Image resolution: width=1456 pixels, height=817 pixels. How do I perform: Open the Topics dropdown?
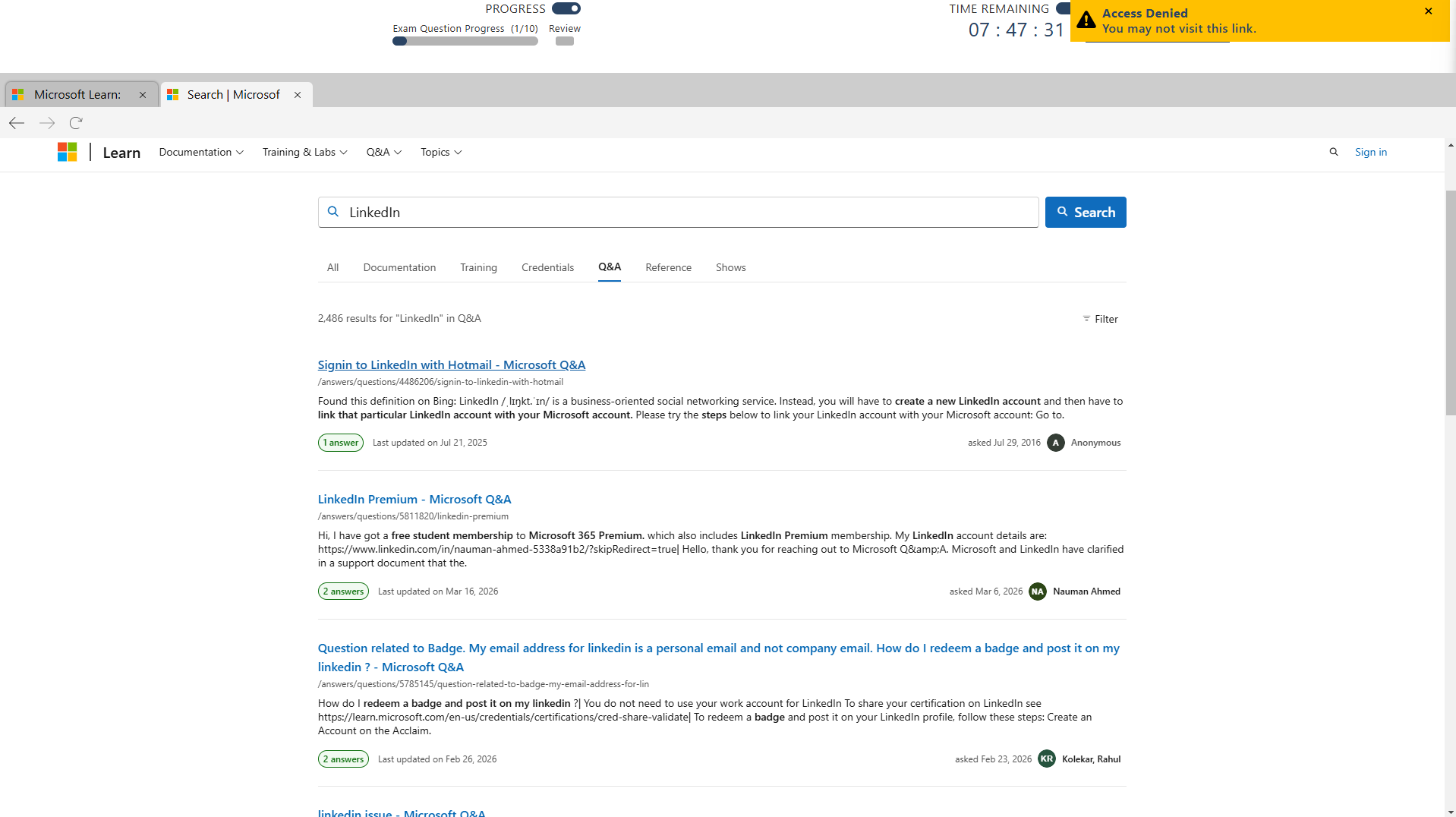tap(440, 152)
